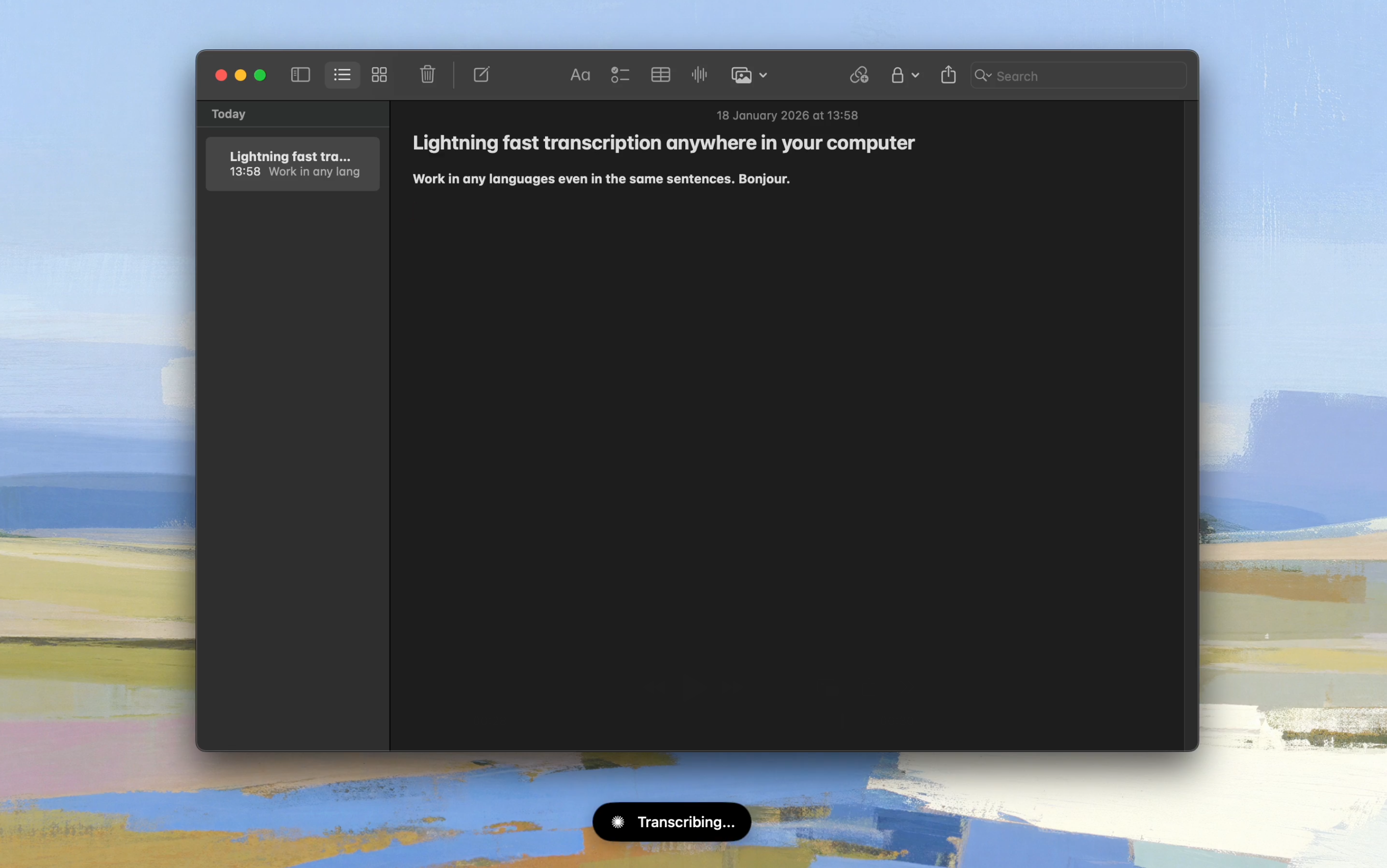Select the Today section header
This screenshot has width=1387, height=868.
pyautogui.click(x=228, y=113)
